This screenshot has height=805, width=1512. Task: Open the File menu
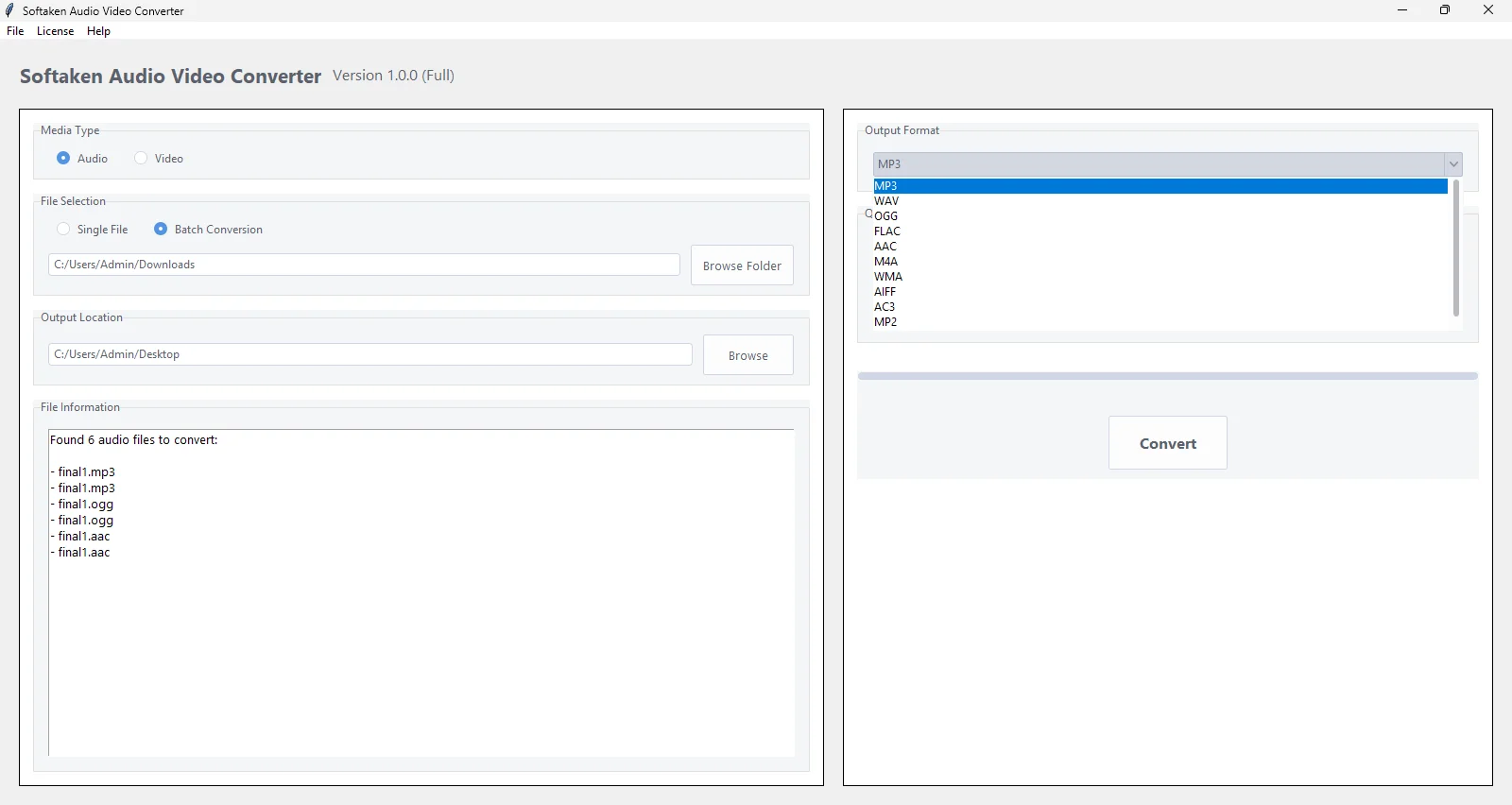point(15,31)
